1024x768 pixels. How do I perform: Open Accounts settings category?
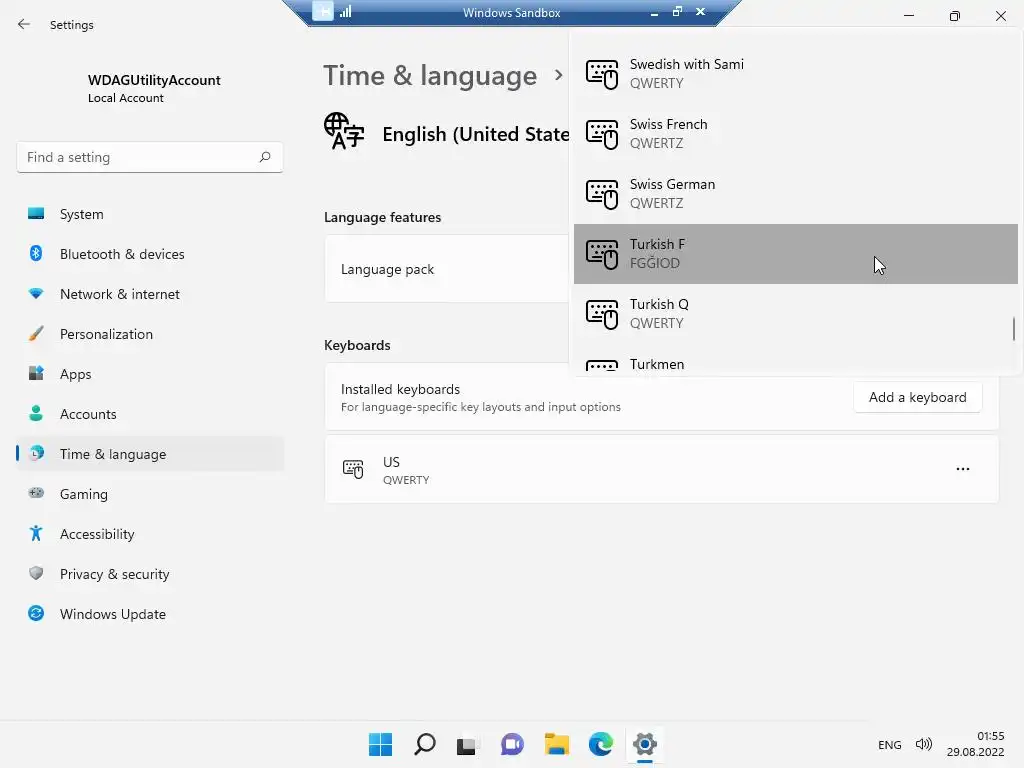(150, 414)
